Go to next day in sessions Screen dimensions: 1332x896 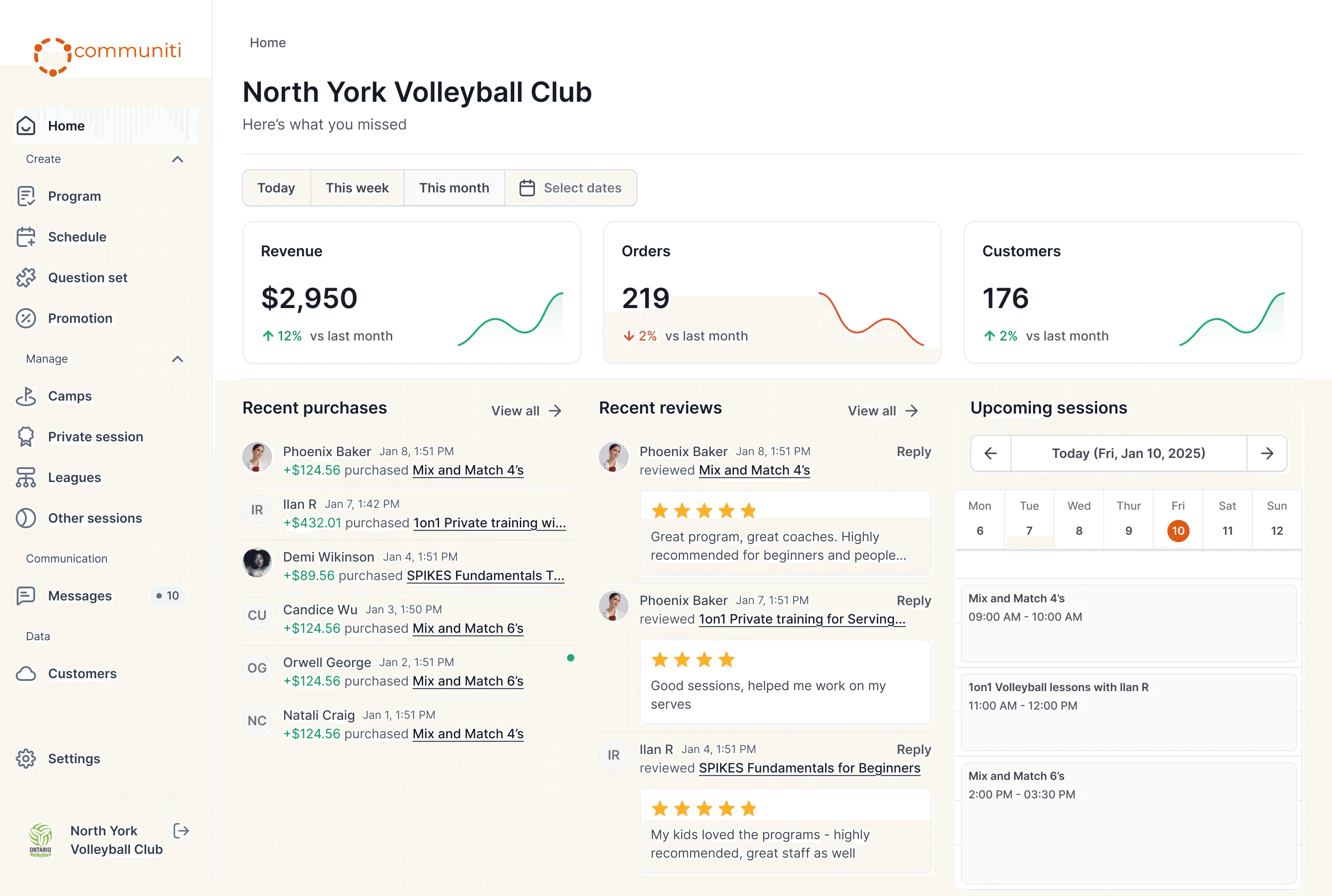1267,453
